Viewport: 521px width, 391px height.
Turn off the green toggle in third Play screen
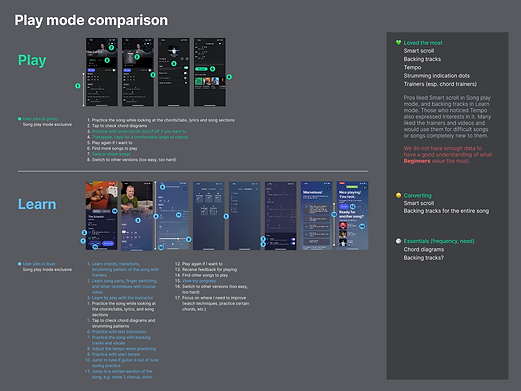[x=186, y=68]
